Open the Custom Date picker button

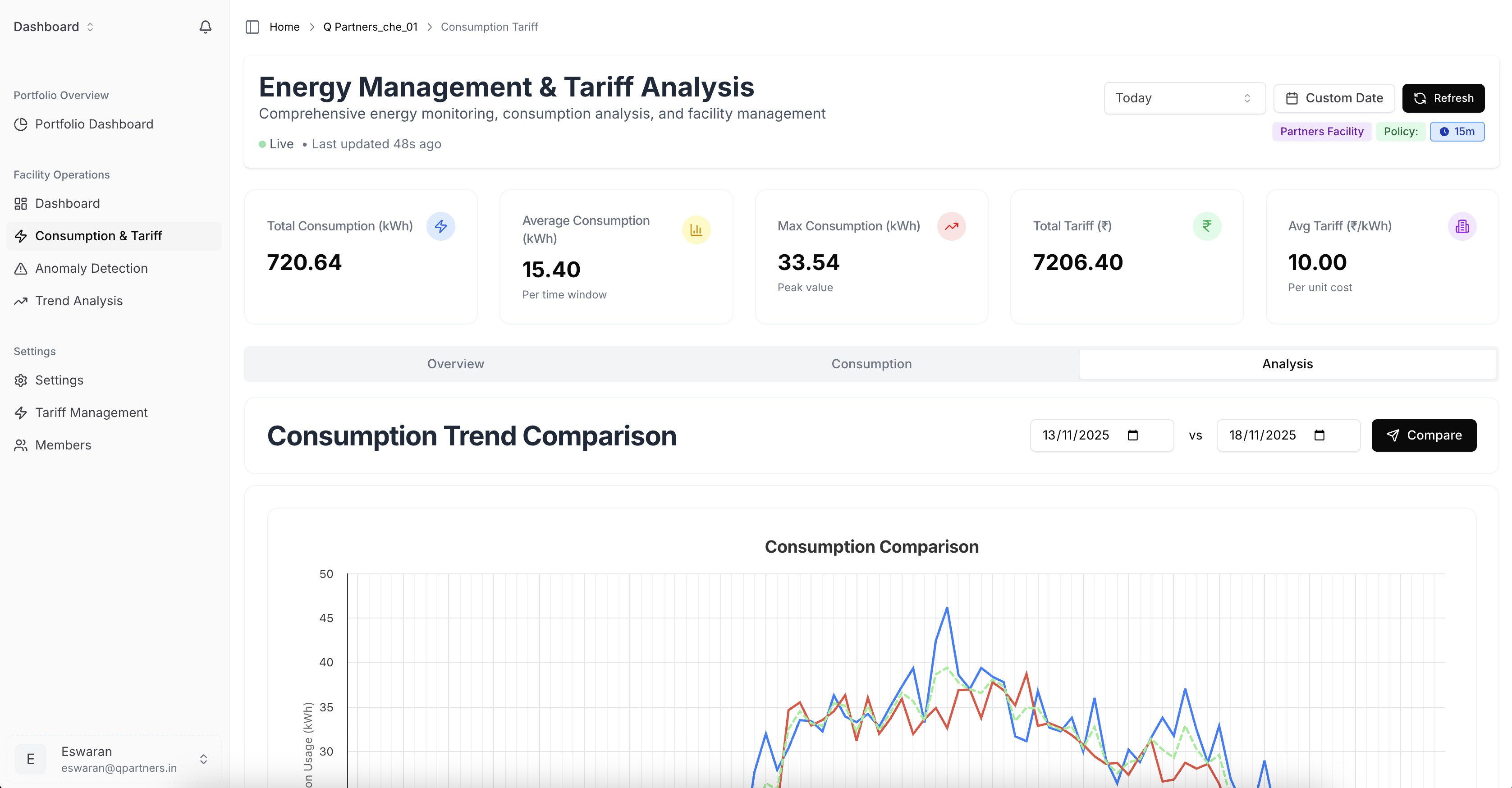click(1333, 98)
